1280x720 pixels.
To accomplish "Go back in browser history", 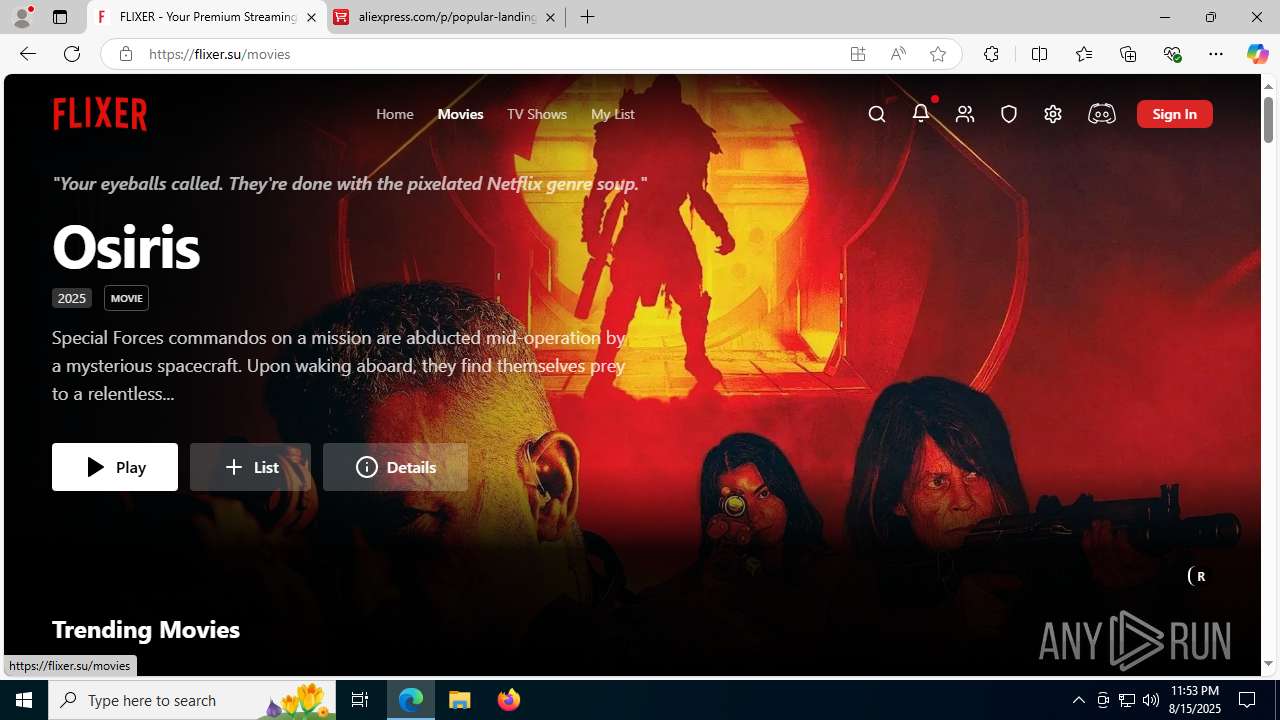I will 28,54.
